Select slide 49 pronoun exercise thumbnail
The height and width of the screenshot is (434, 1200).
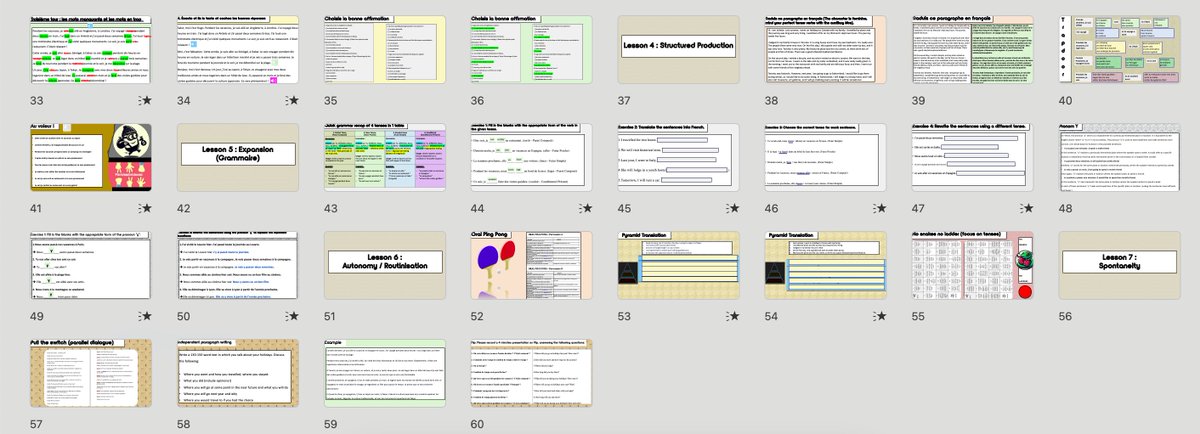(x=91, y=265)
